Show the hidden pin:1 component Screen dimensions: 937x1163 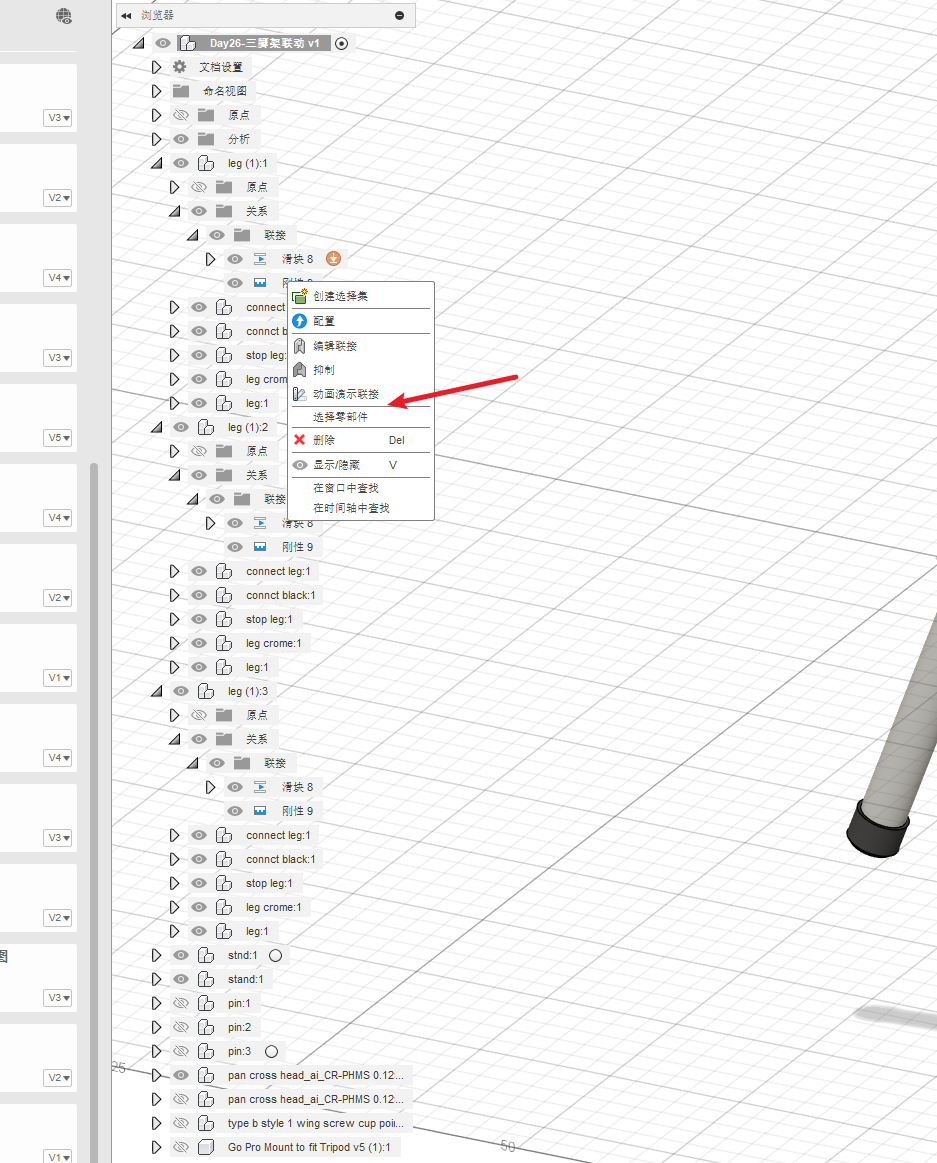[x=180, y=1003]
